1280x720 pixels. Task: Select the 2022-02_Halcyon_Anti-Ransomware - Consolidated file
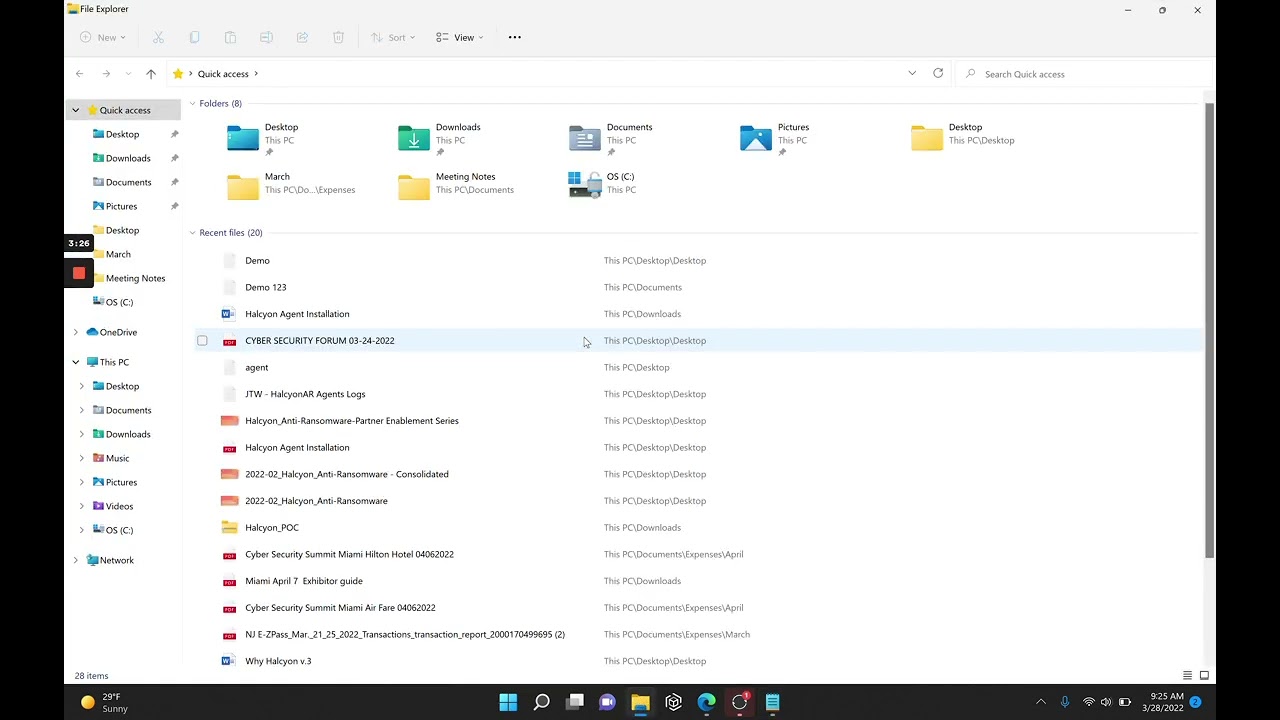coord(346,474)
